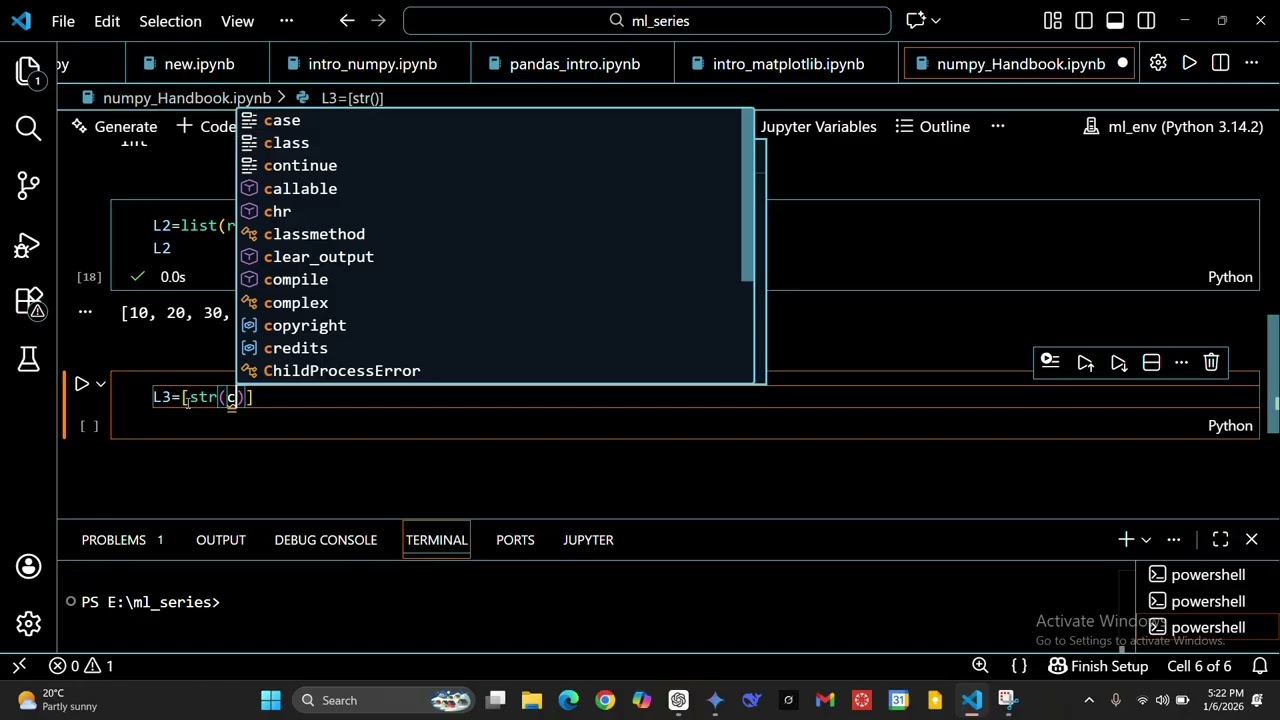Maximize the terminal panel size
The image size is (1280, 720).
pos(1220,540)
